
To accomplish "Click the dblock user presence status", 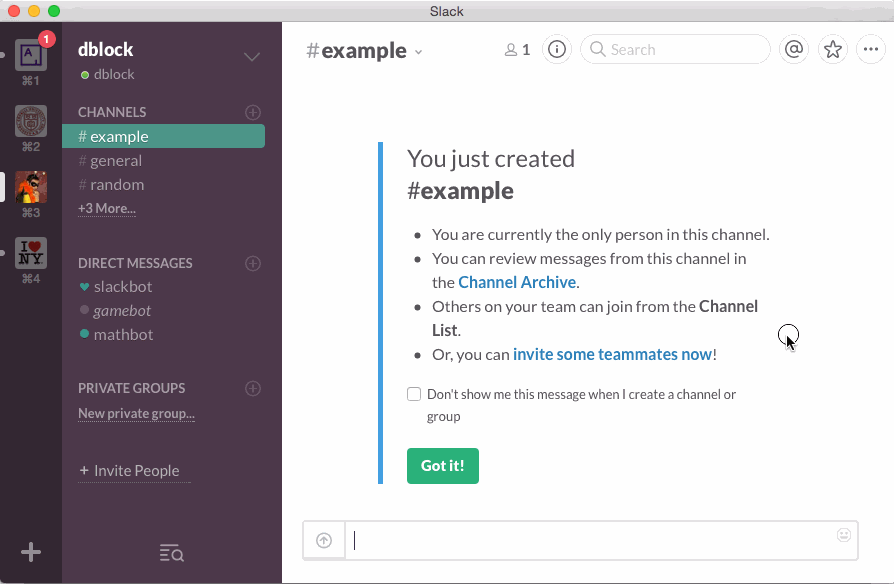I will [108, 75].
